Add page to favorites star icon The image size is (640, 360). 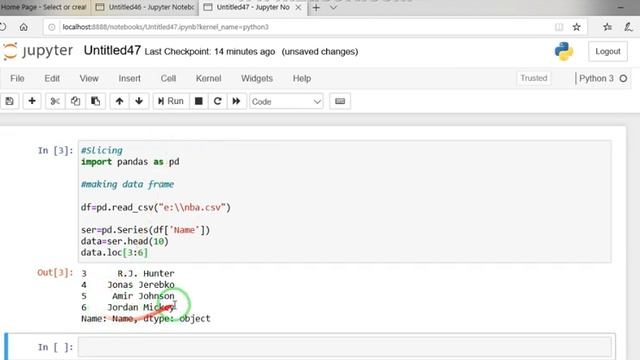(576, 27)
